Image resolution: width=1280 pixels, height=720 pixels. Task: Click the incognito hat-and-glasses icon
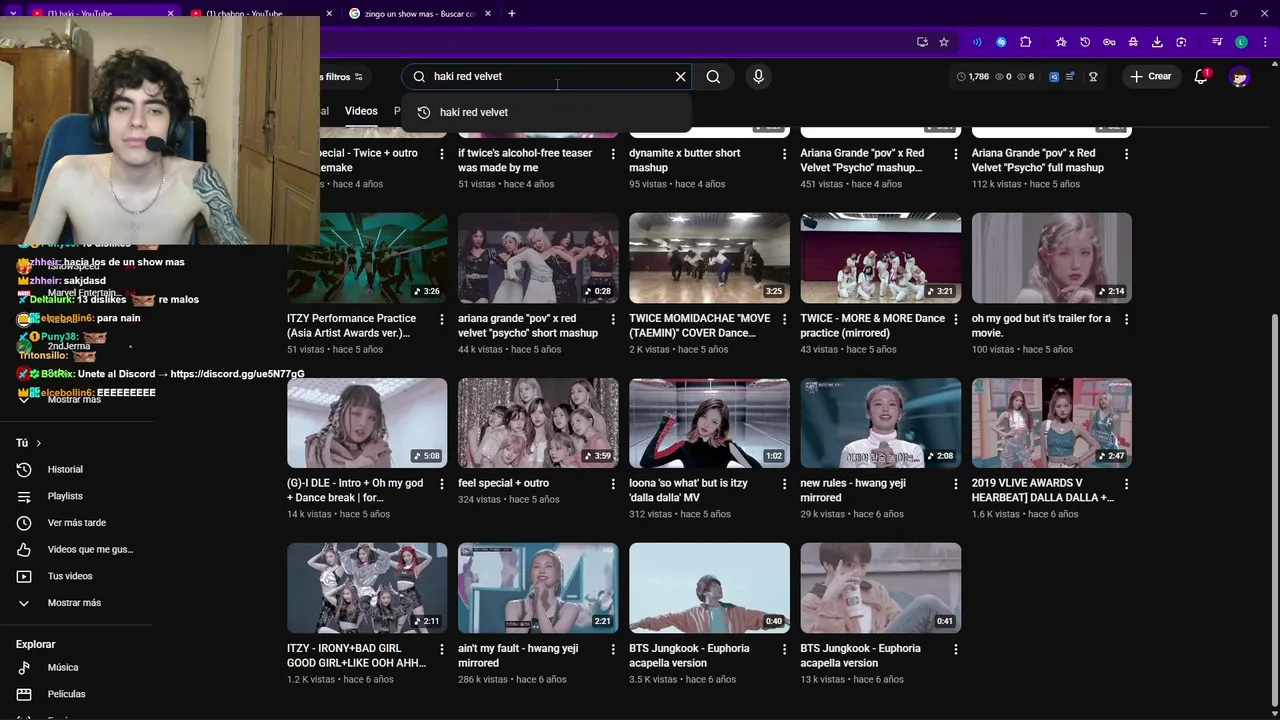pos(1133,42)
